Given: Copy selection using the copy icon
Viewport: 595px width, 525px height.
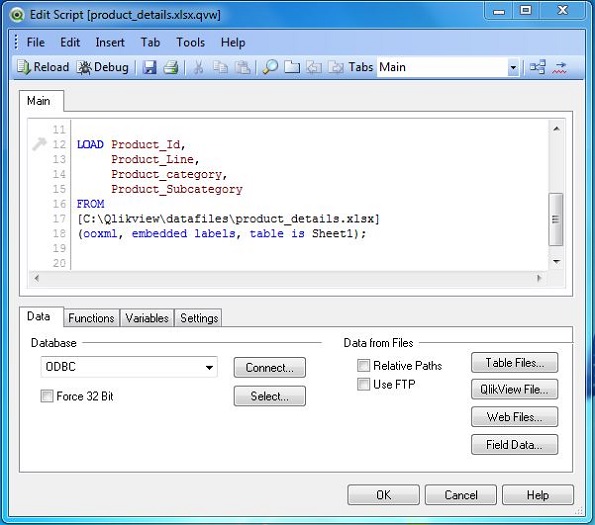Looking at the screenshot, I should click(220, 68).
